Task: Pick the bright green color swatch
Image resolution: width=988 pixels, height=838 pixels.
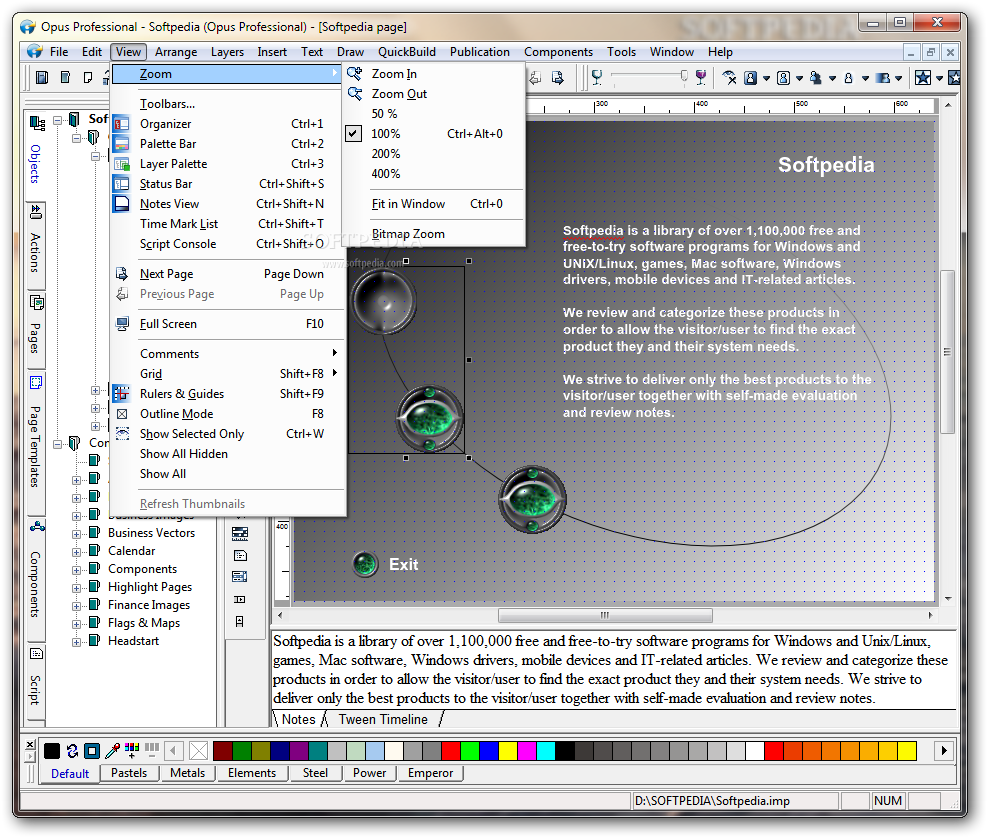Action: click(x=470, y=750)
